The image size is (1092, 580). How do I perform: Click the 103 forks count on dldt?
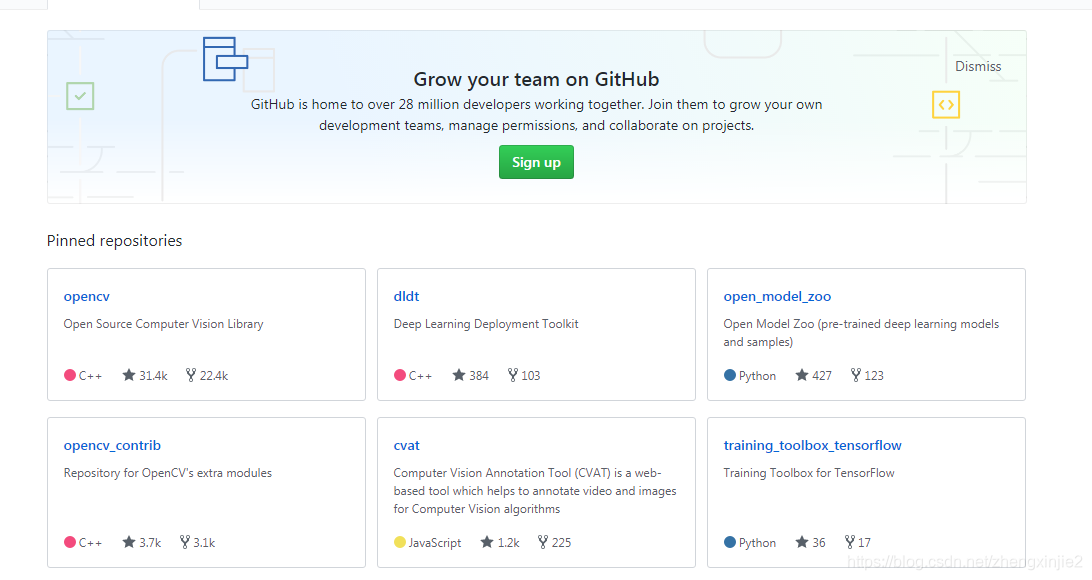point(531,376)
